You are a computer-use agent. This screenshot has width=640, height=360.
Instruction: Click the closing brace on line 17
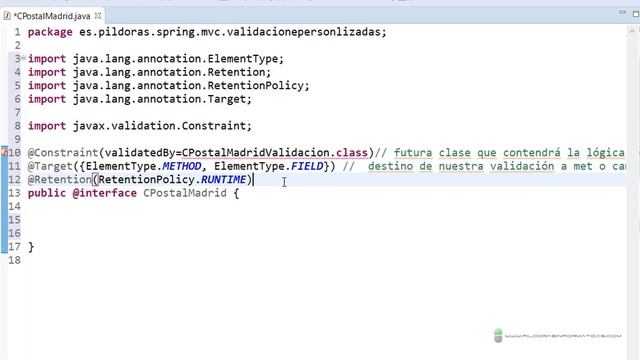[x=31, y=247]
